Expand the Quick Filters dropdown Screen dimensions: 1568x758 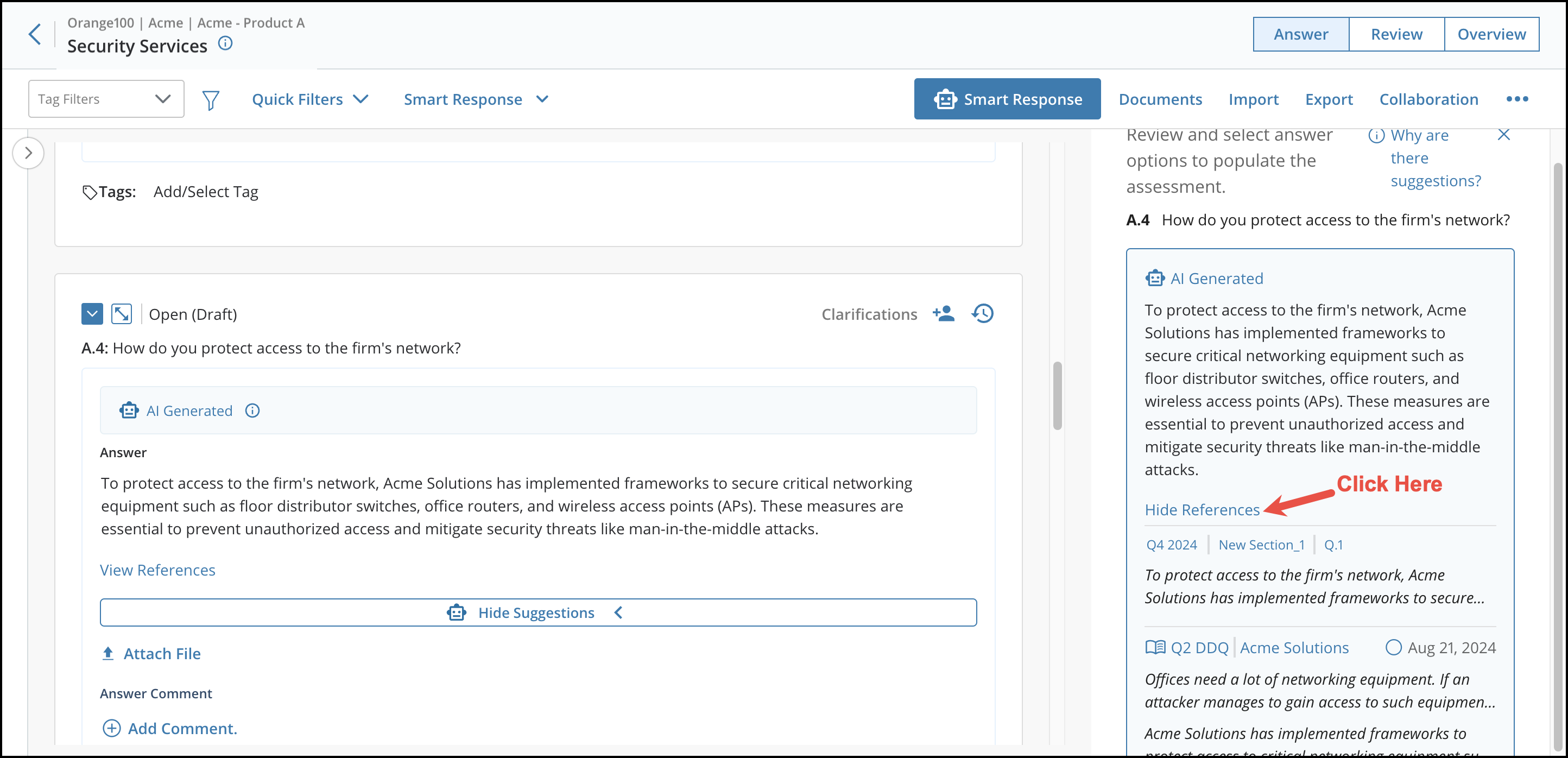pos(311,99)
